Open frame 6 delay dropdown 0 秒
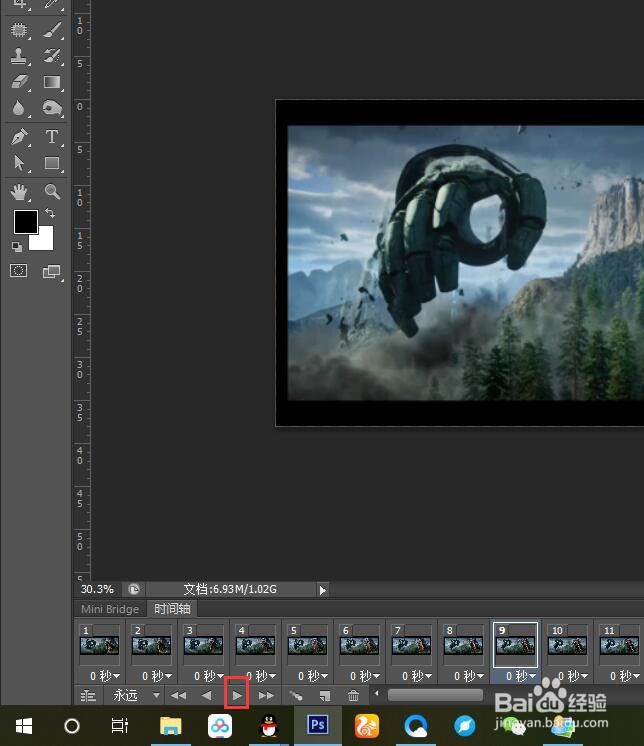Image resolution: width=644 pixels, height=746 pixels. click(364, 676)
